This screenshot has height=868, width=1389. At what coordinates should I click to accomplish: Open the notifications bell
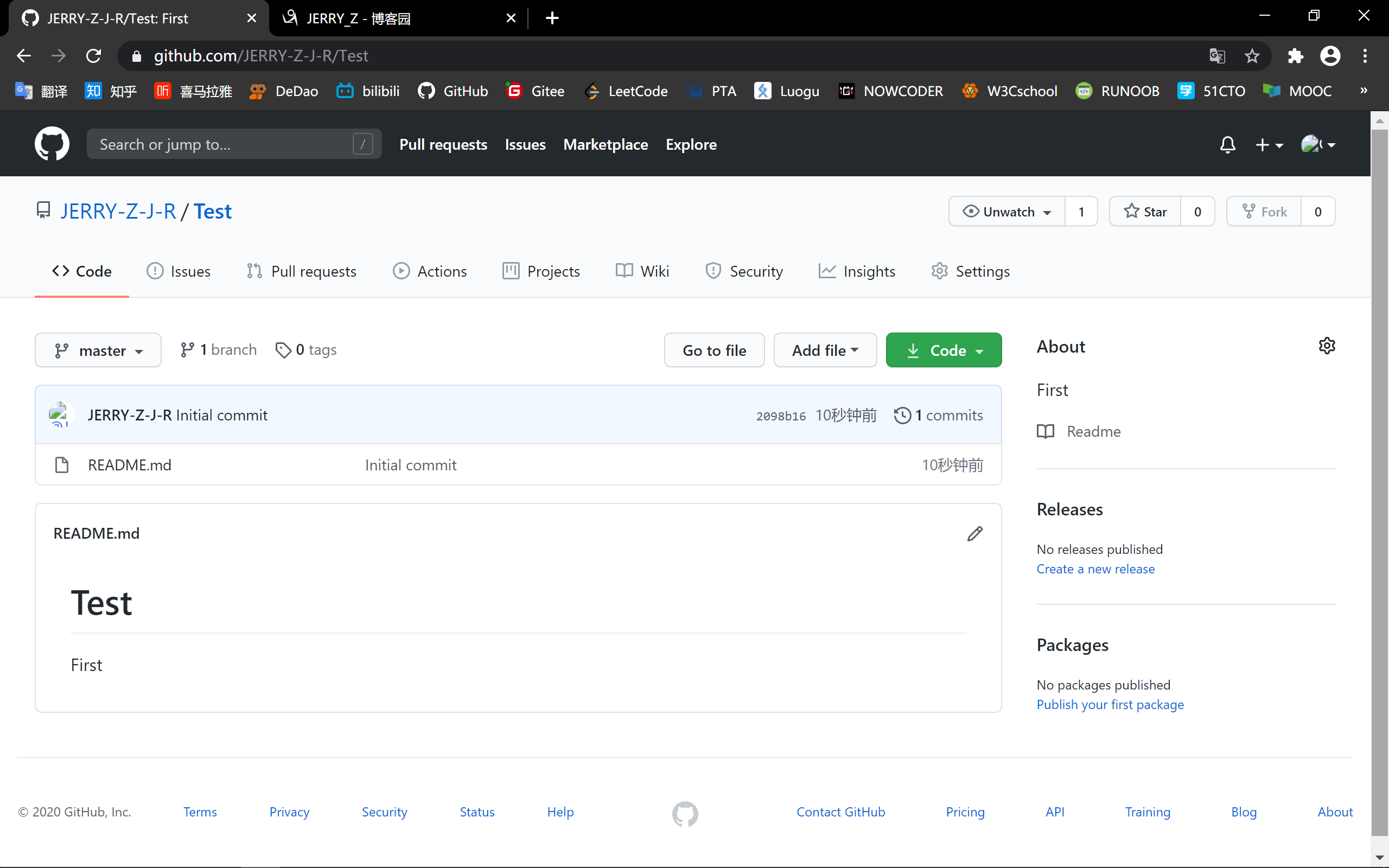pyautogui.click(x=1227, y=145)
